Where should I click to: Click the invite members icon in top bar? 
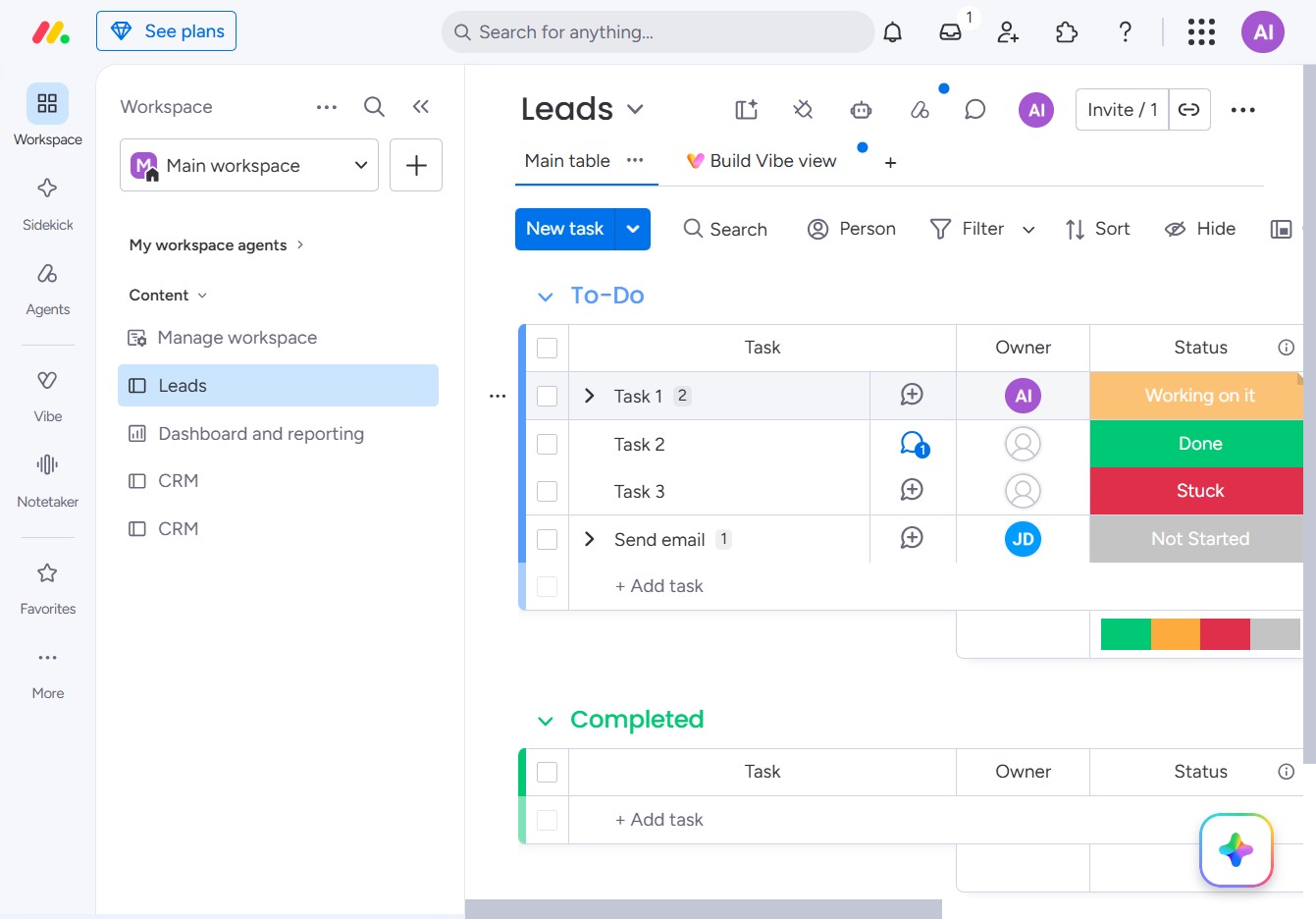[1008, 32]
